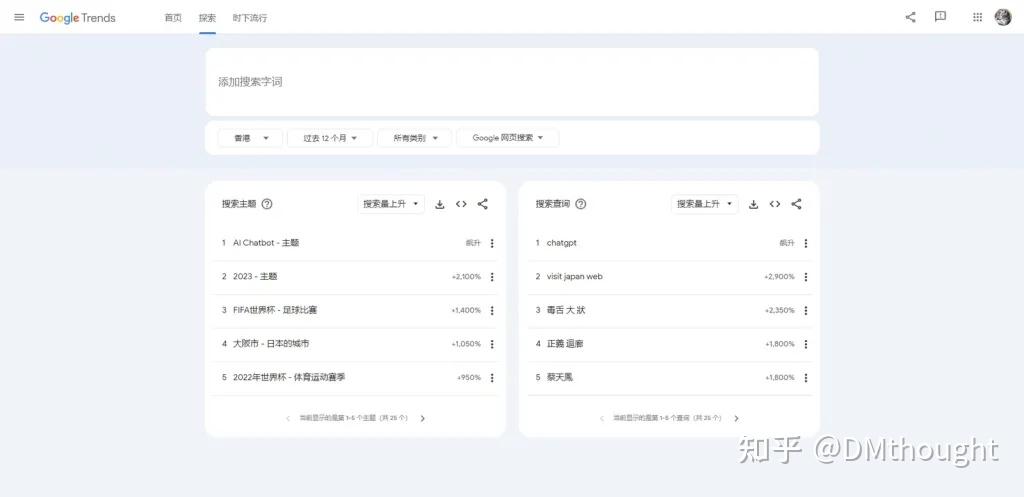
Task: Open the 过去 12 个月 time range dropdown
Action: (330, 138)
